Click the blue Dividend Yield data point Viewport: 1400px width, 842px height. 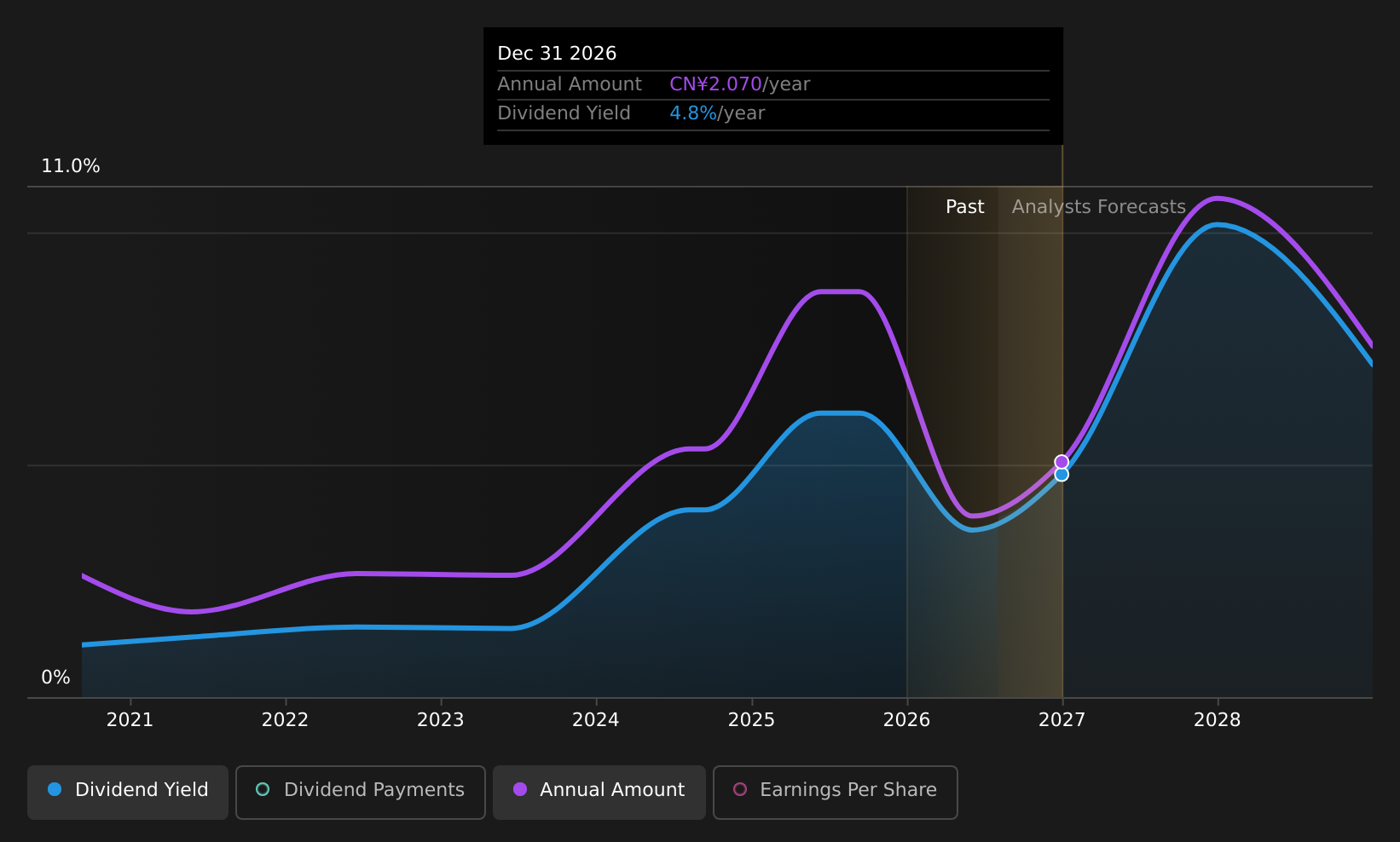(1062, 475)
